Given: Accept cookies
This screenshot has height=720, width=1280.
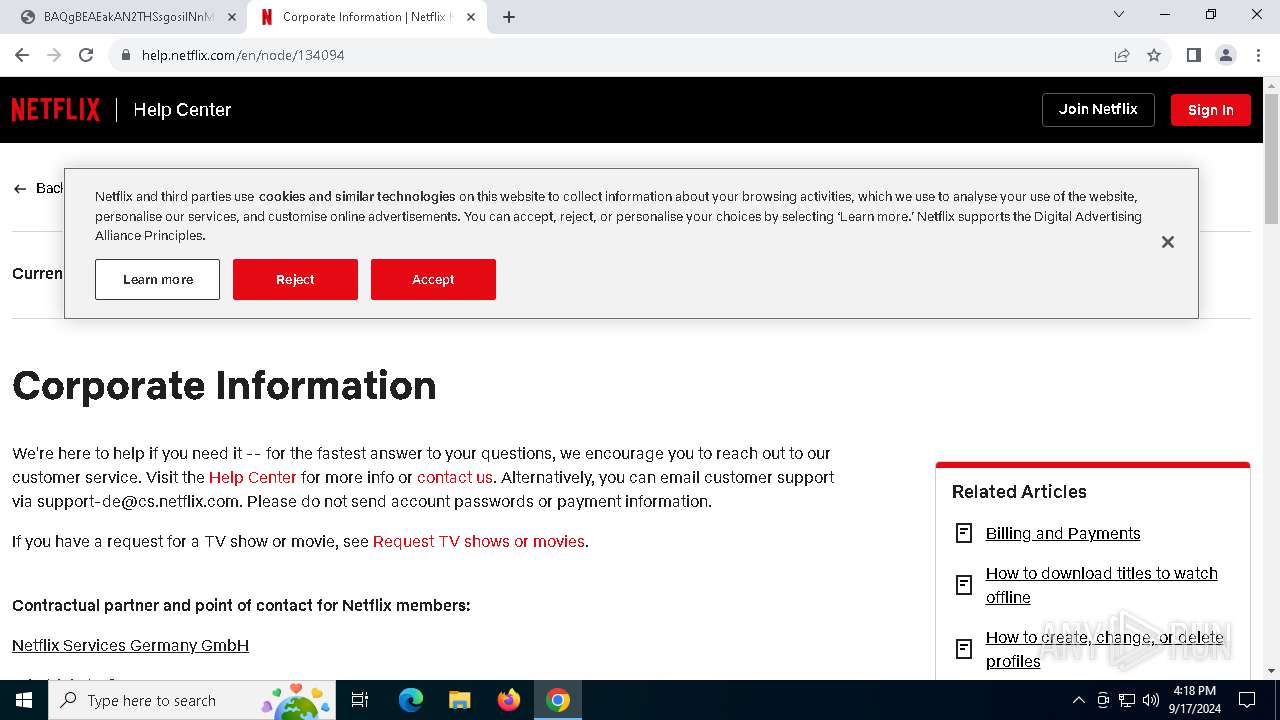Looking at the screenshot, I should click(433, 279).
